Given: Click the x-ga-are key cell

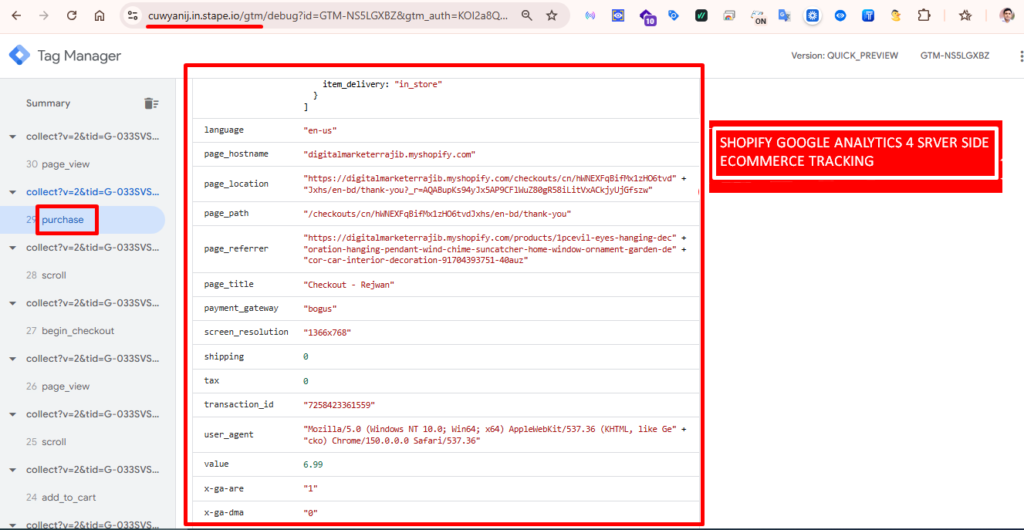Looking at the screenshot, I should pyautogui.click(x=223, y=488).
